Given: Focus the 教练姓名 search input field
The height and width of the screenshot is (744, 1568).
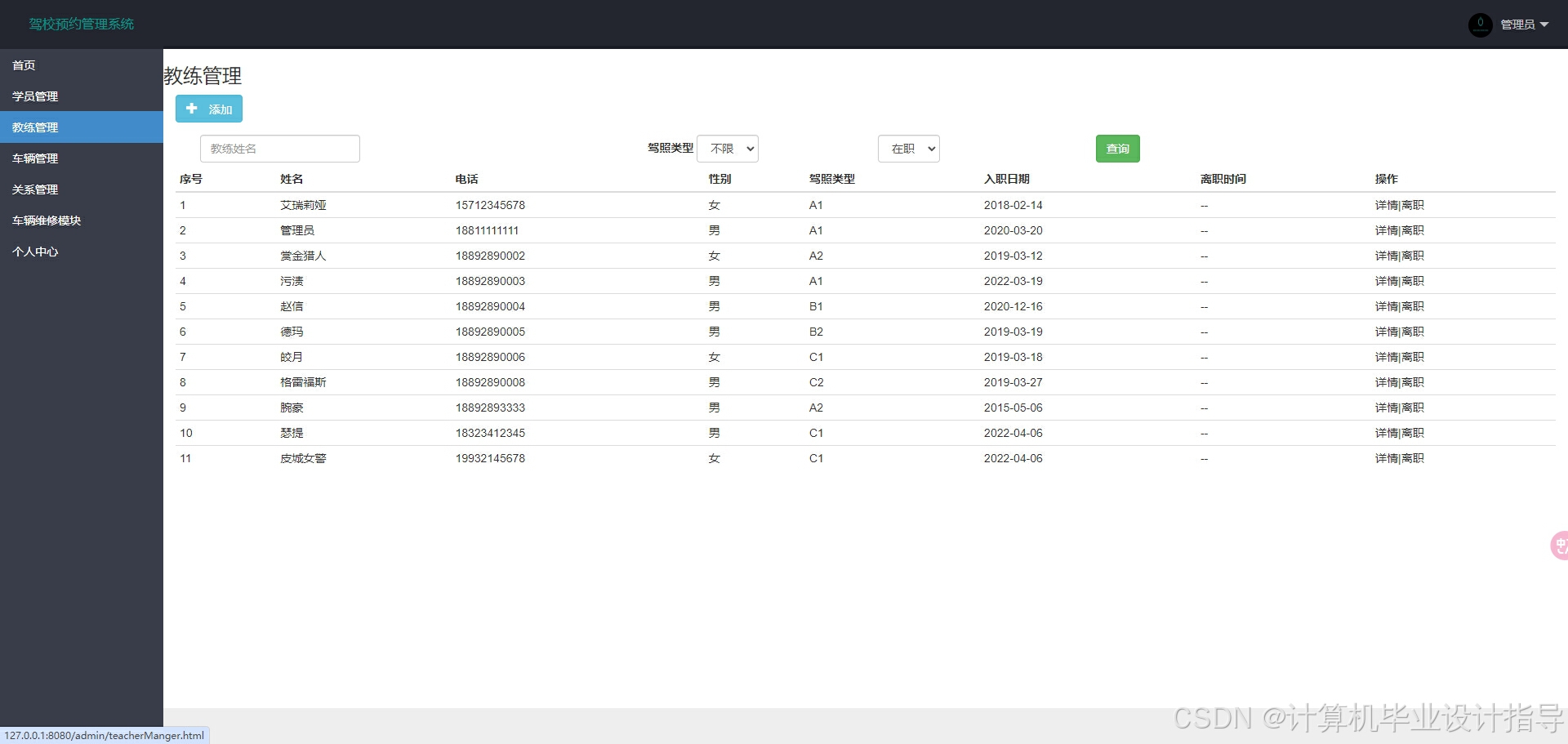Looking at the screenshot, I should click(280, 149).
